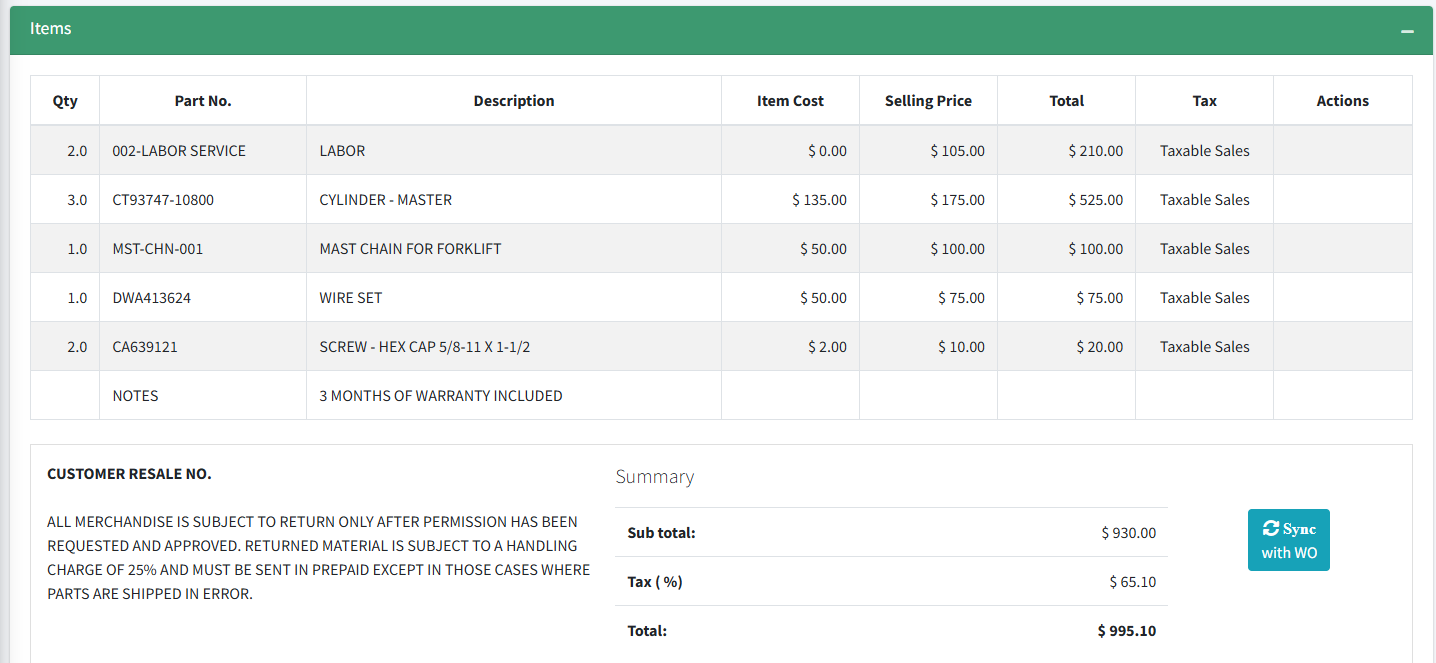Click the Items panel header title
The height and width of the screenshot is (663, 1436).
click(51, 29)
